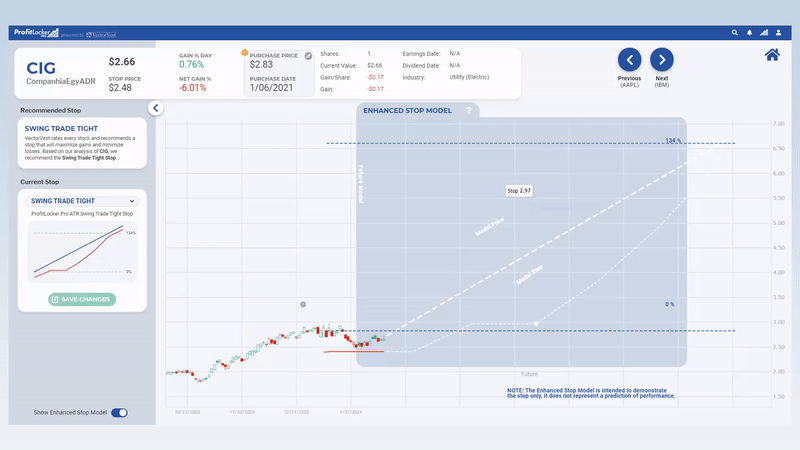Click the gray circle marker on chart
Image resolution: width=800 pixels, height=450 pixels.
[303, 305]
